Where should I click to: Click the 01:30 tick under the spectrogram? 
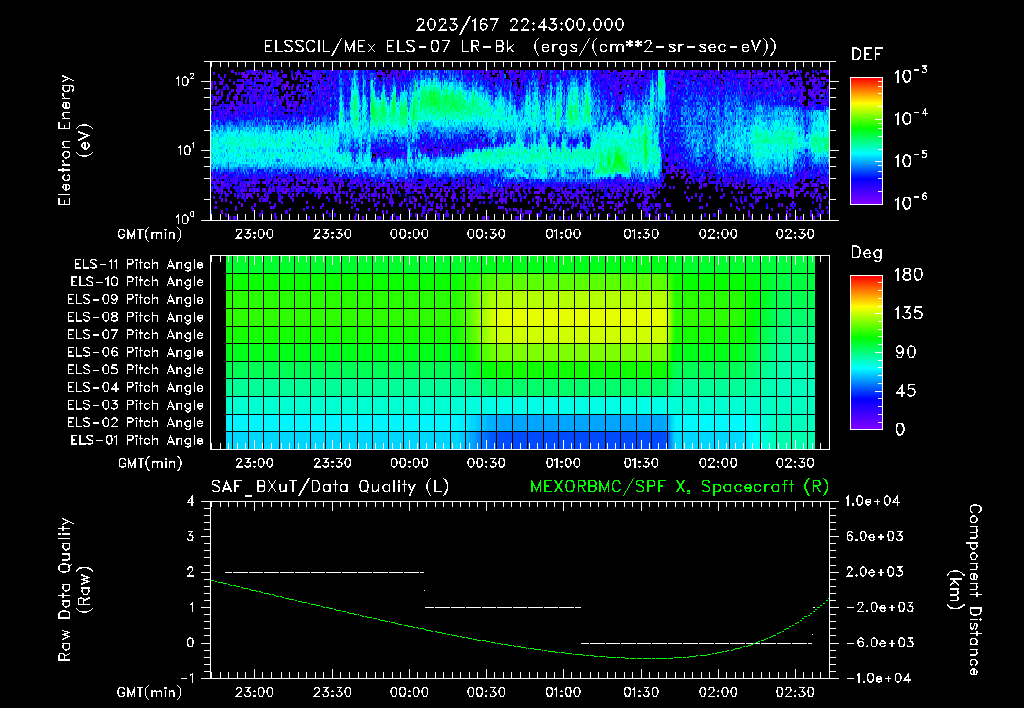641,234
